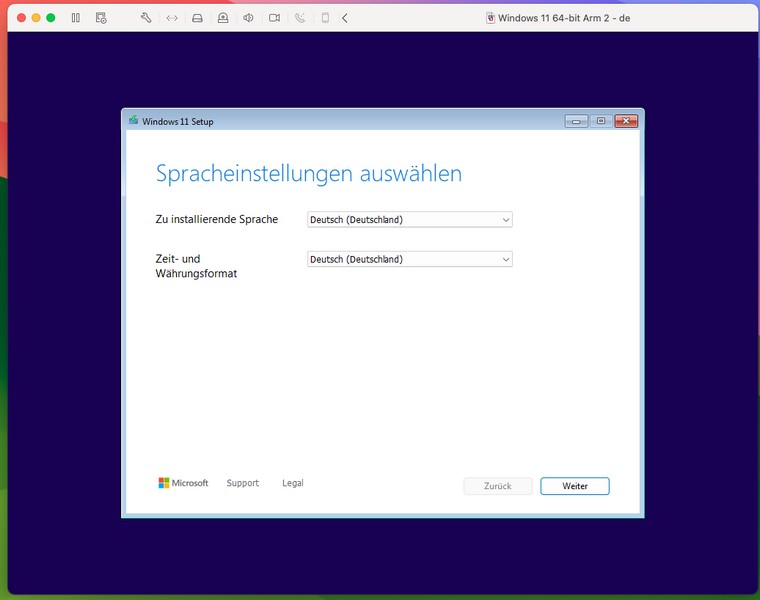Viewport: 760px width, 600px height.
Task: Maximize the Windows 11 Setup dialog
Action: pos(601,121)
